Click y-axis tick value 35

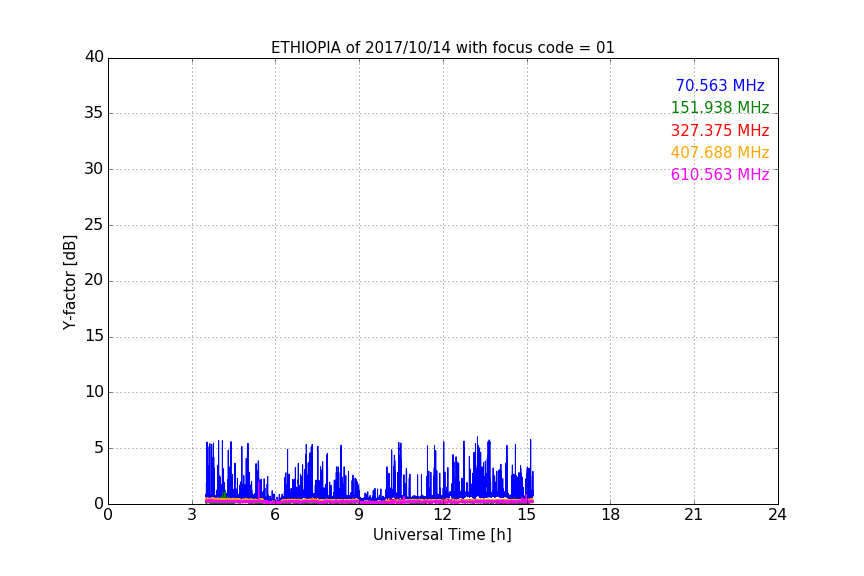coord(94,113)
